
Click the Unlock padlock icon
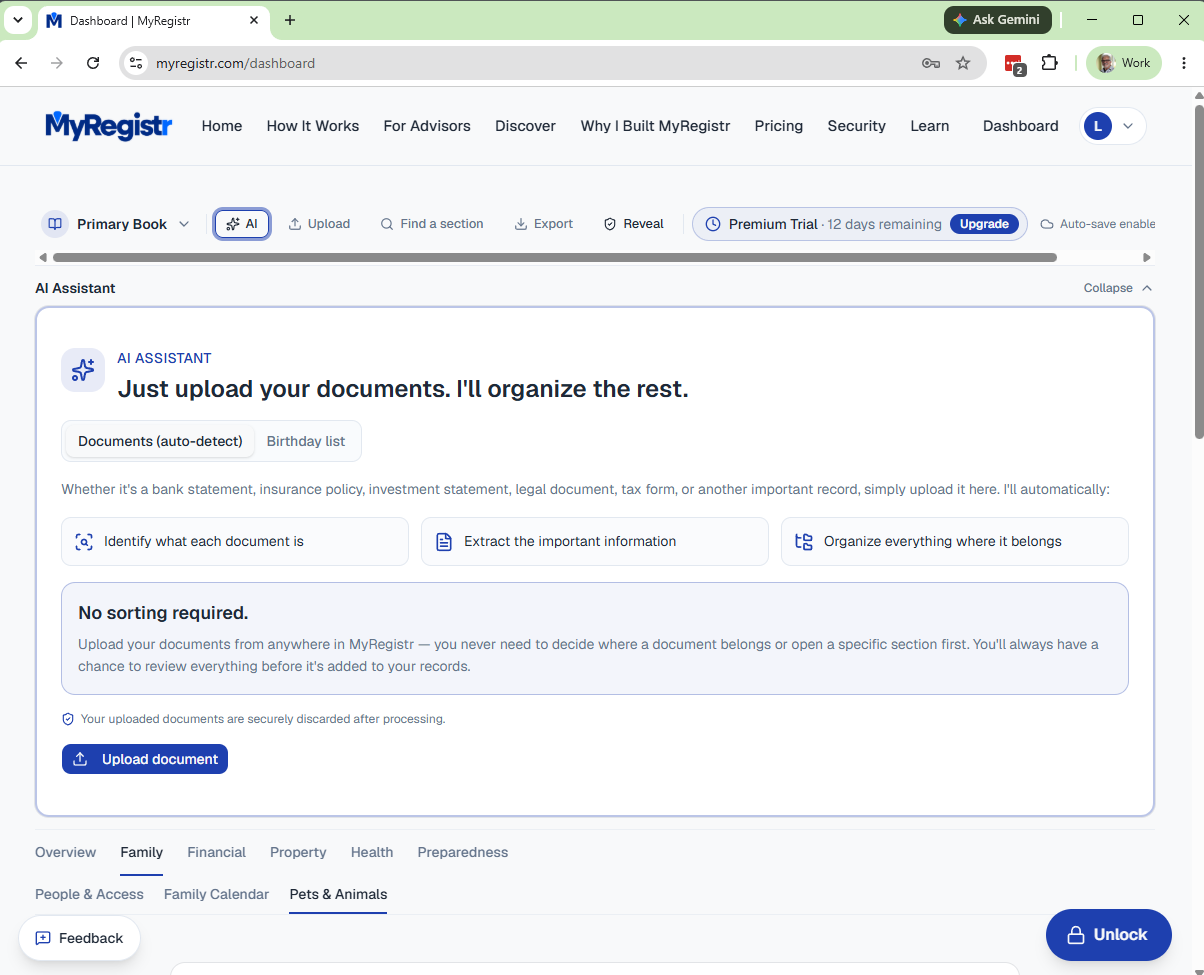pos(1076,935)
